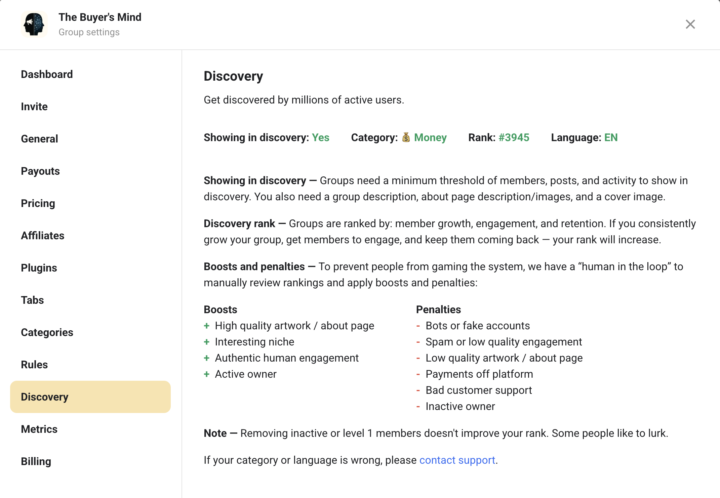
Task: Navigate to Affiliates section
Action: click(x=43, y=236)
